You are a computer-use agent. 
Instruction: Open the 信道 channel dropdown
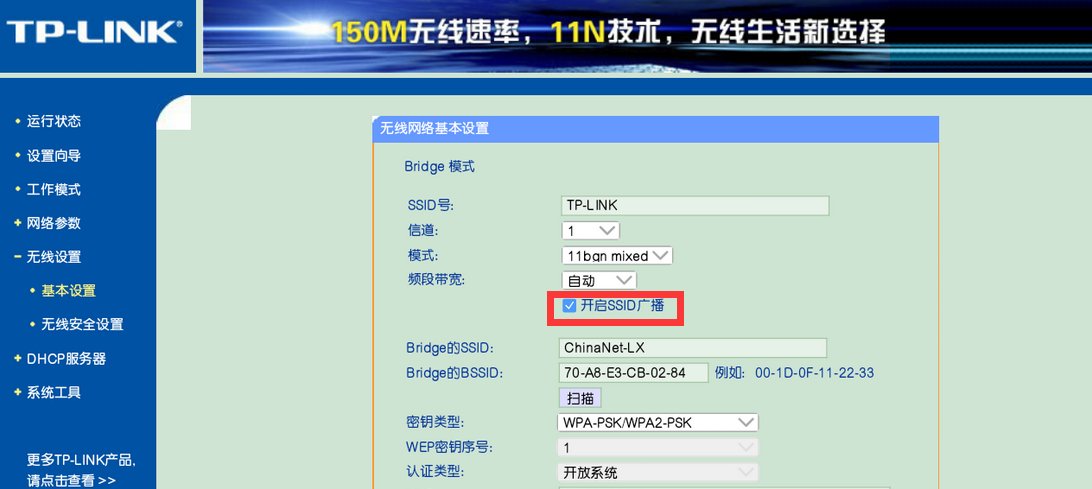[590, 230]
